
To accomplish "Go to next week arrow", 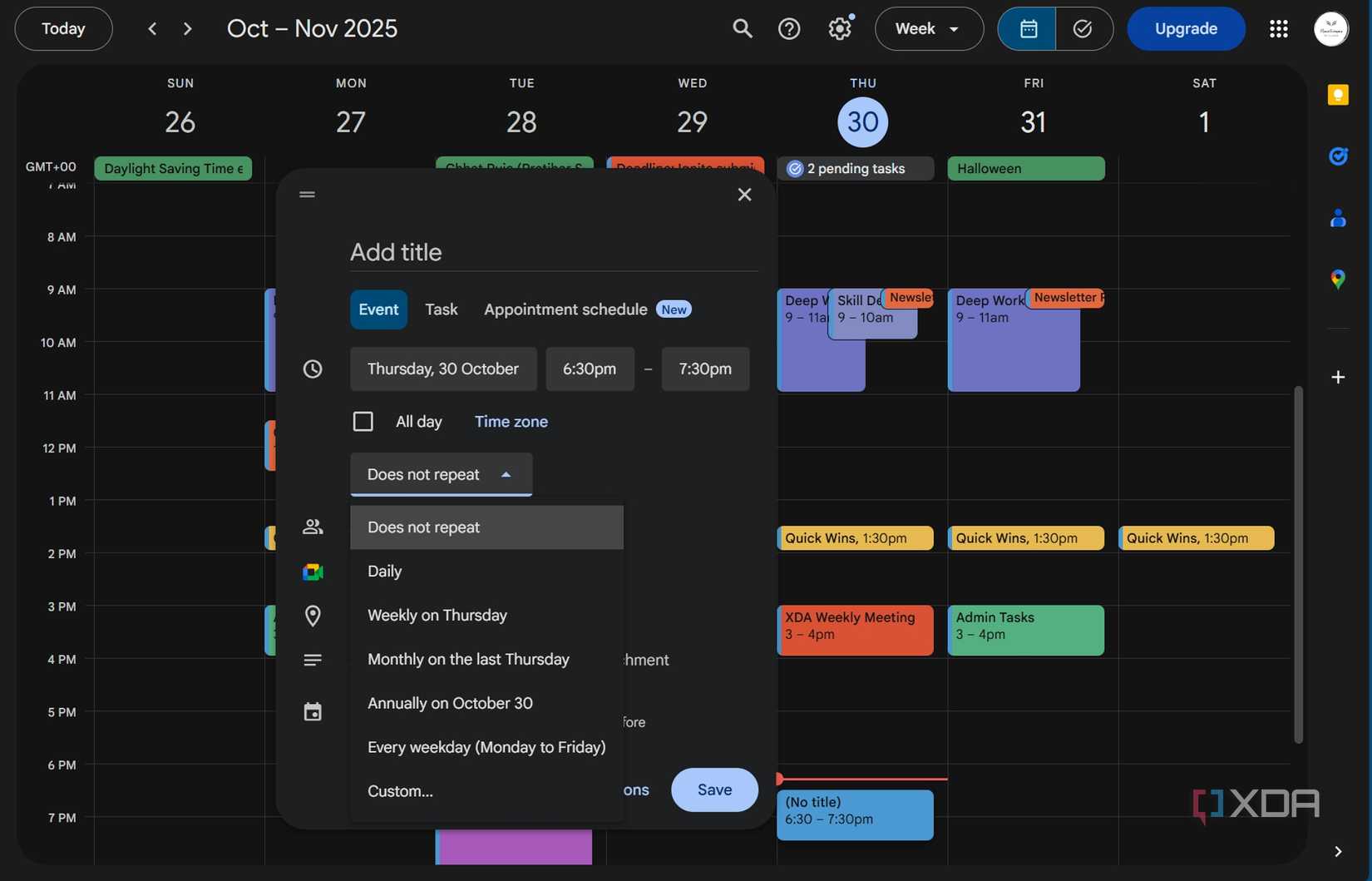I will coord(187,29).
